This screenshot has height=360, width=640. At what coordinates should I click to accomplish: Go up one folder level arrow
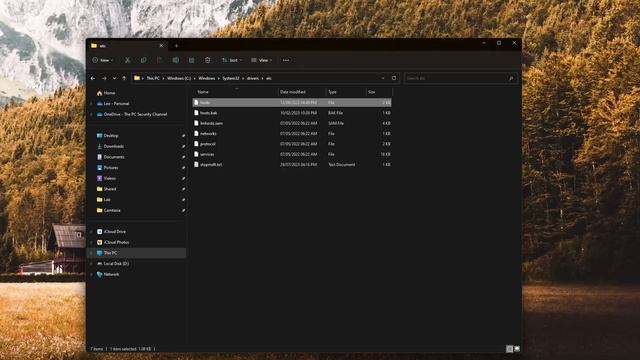(124, 78)
